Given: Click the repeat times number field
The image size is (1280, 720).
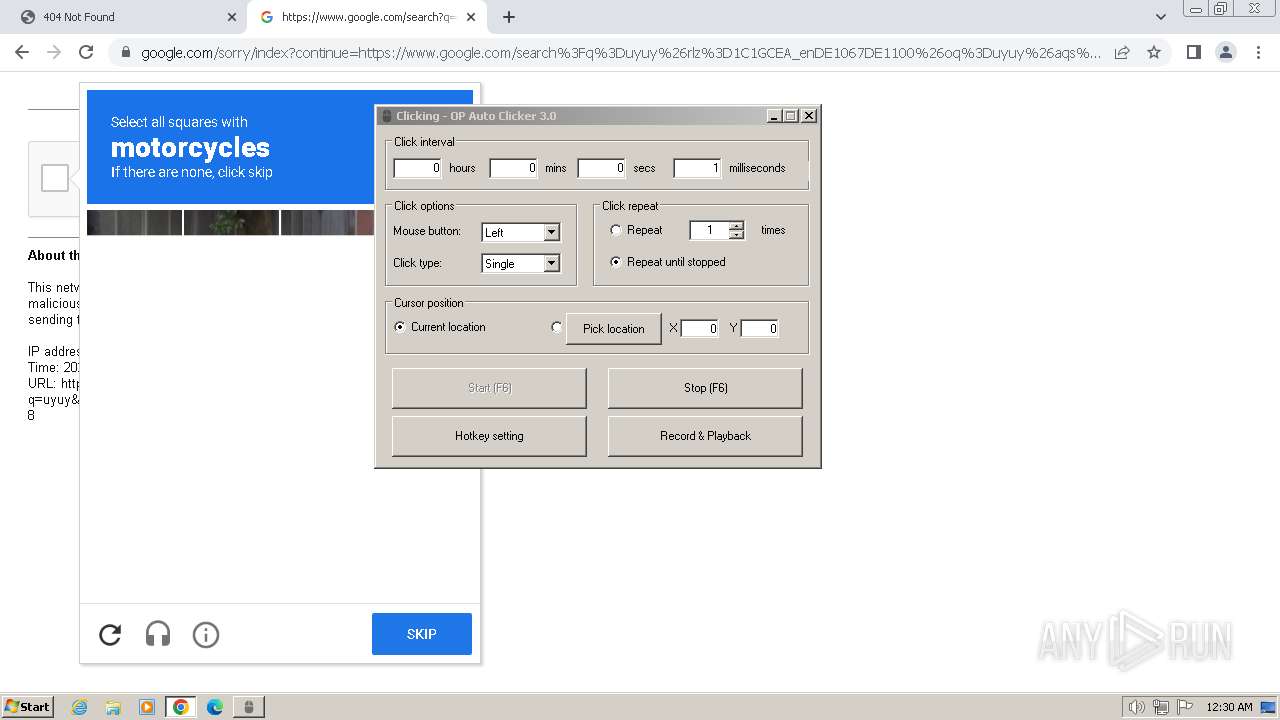Looking at the screenshot, I should (710, 230).
